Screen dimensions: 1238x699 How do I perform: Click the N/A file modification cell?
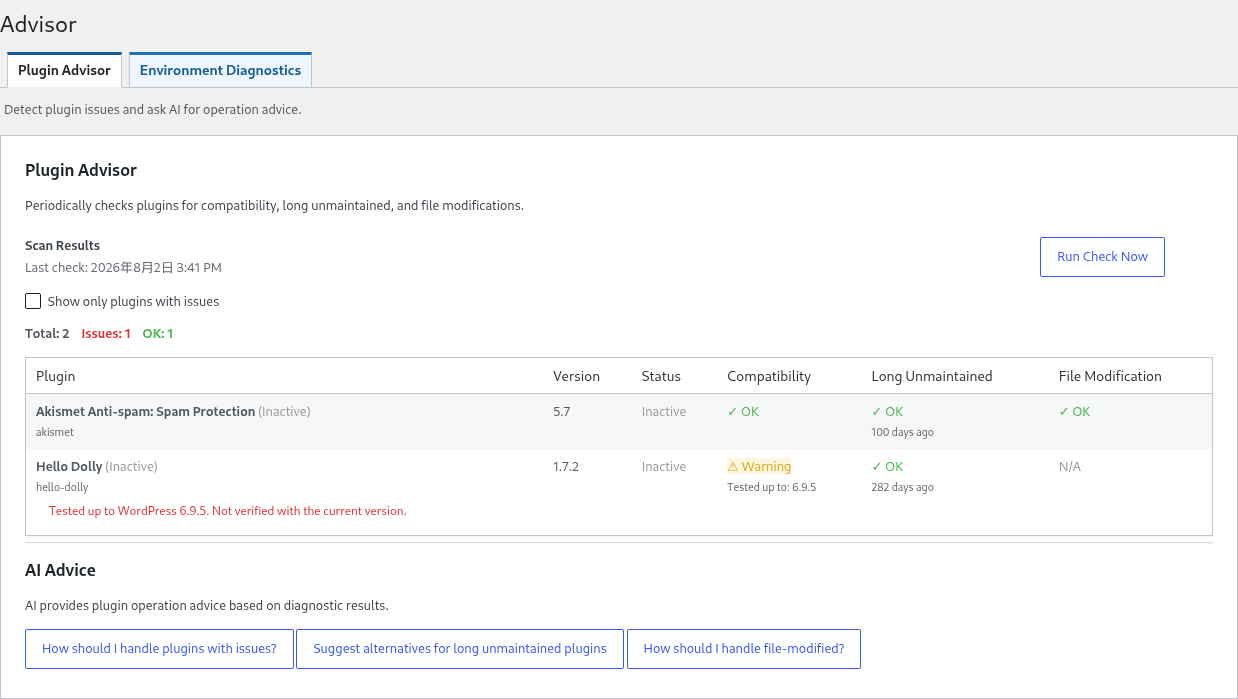pos(1070,467)
